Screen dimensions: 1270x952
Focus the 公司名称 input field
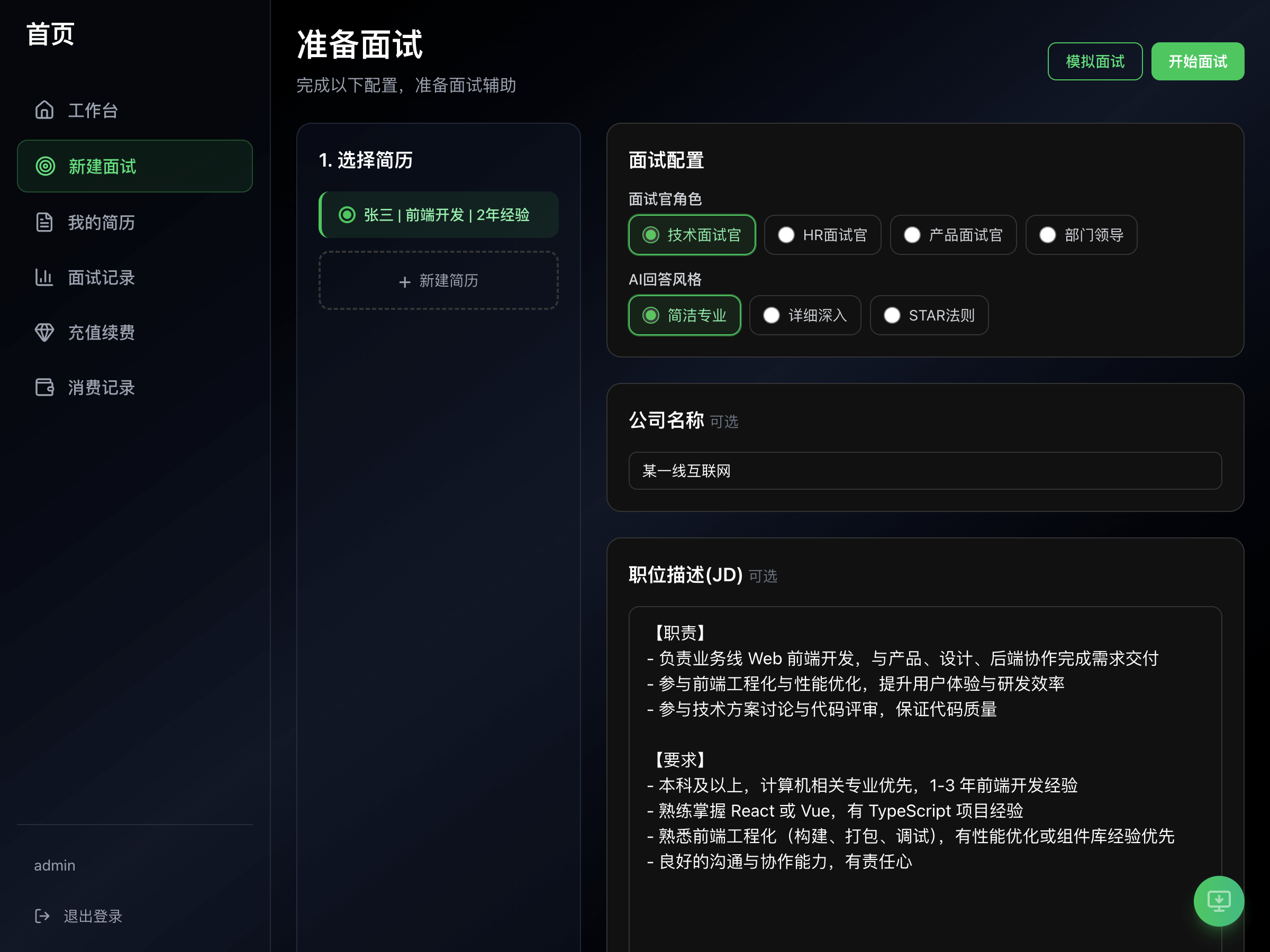924,471
